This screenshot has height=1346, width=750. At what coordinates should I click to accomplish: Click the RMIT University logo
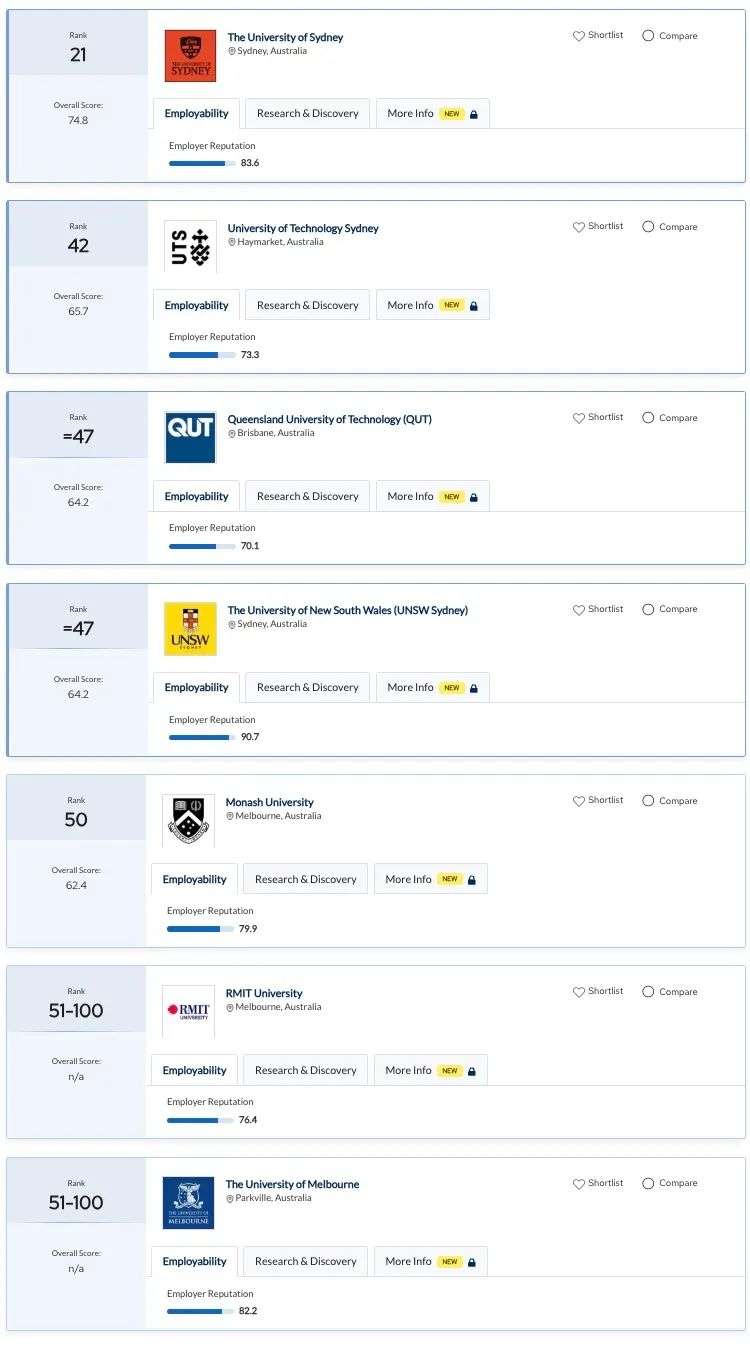[x=188, y=1012]
